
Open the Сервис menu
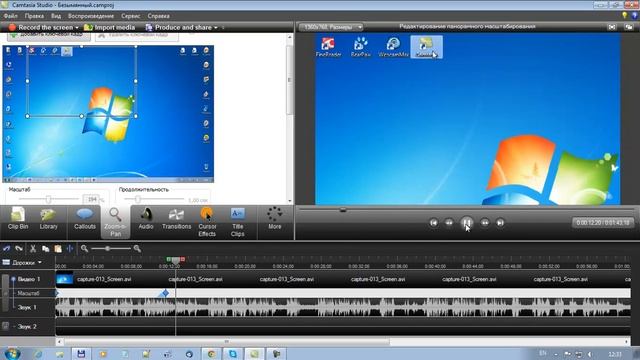131,16
